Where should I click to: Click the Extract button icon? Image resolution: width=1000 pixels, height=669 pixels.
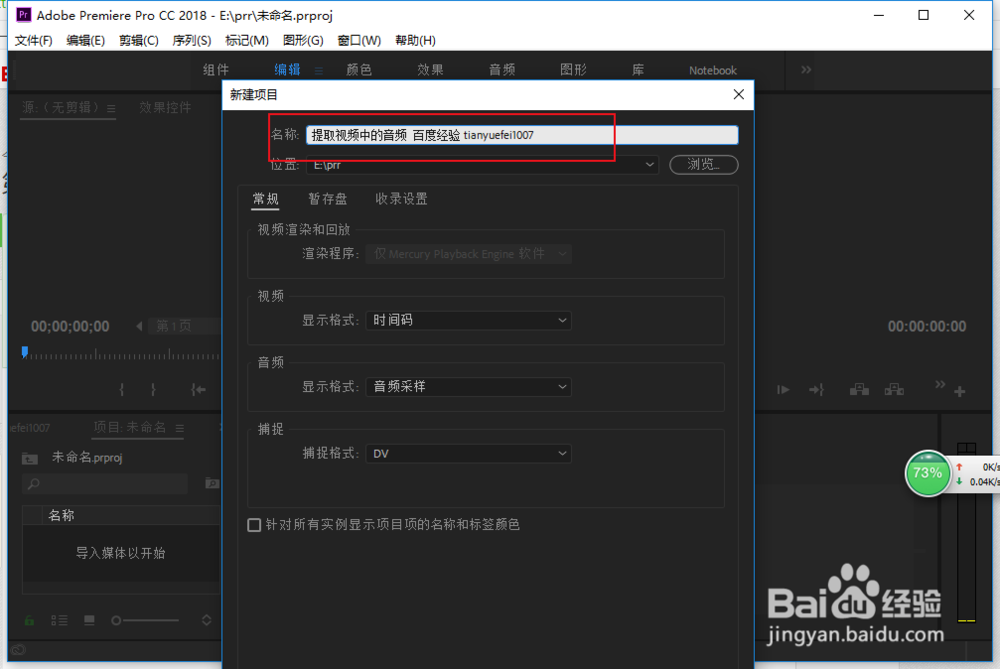(894, 389)
